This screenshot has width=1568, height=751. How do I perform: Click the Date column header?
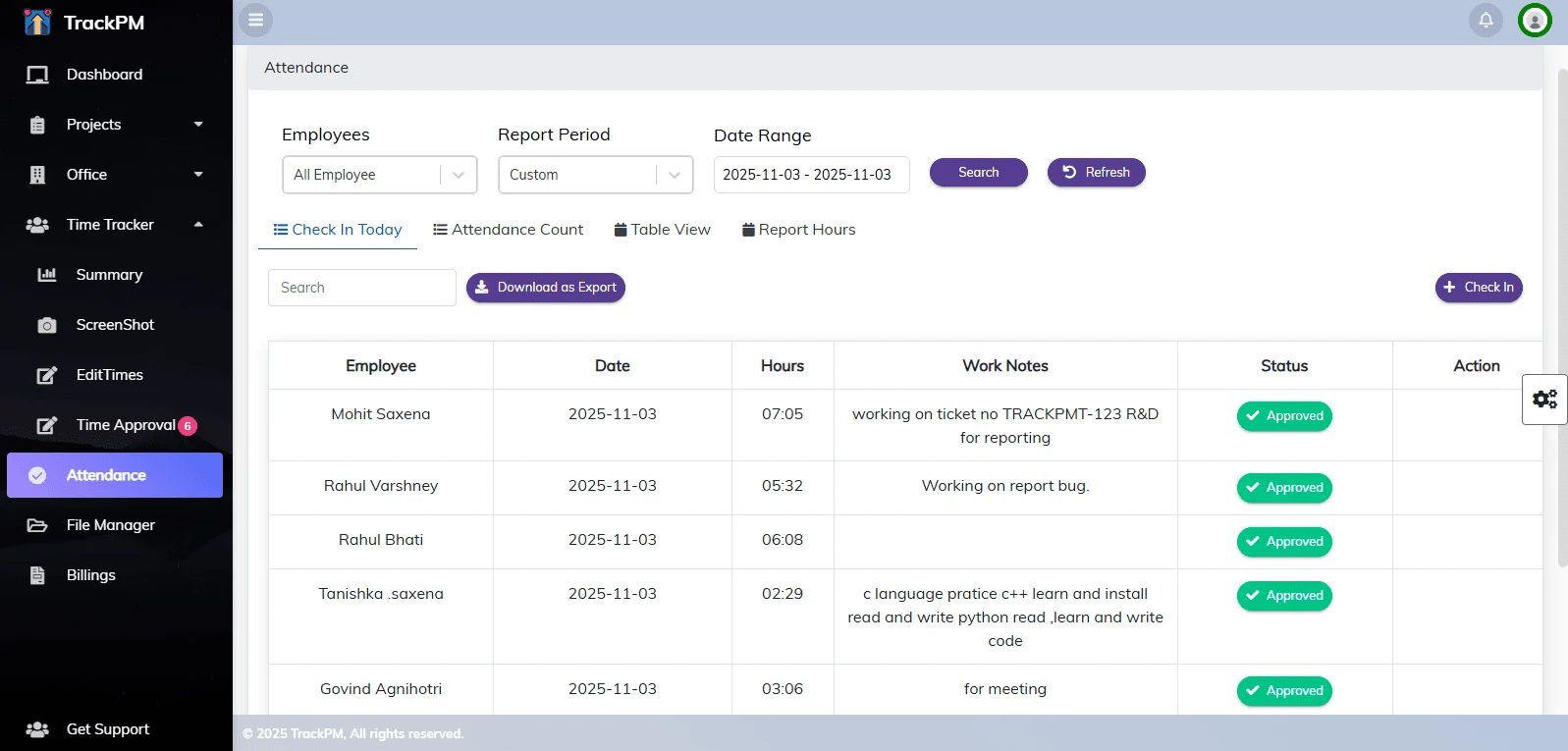click(x=613, y=366)
